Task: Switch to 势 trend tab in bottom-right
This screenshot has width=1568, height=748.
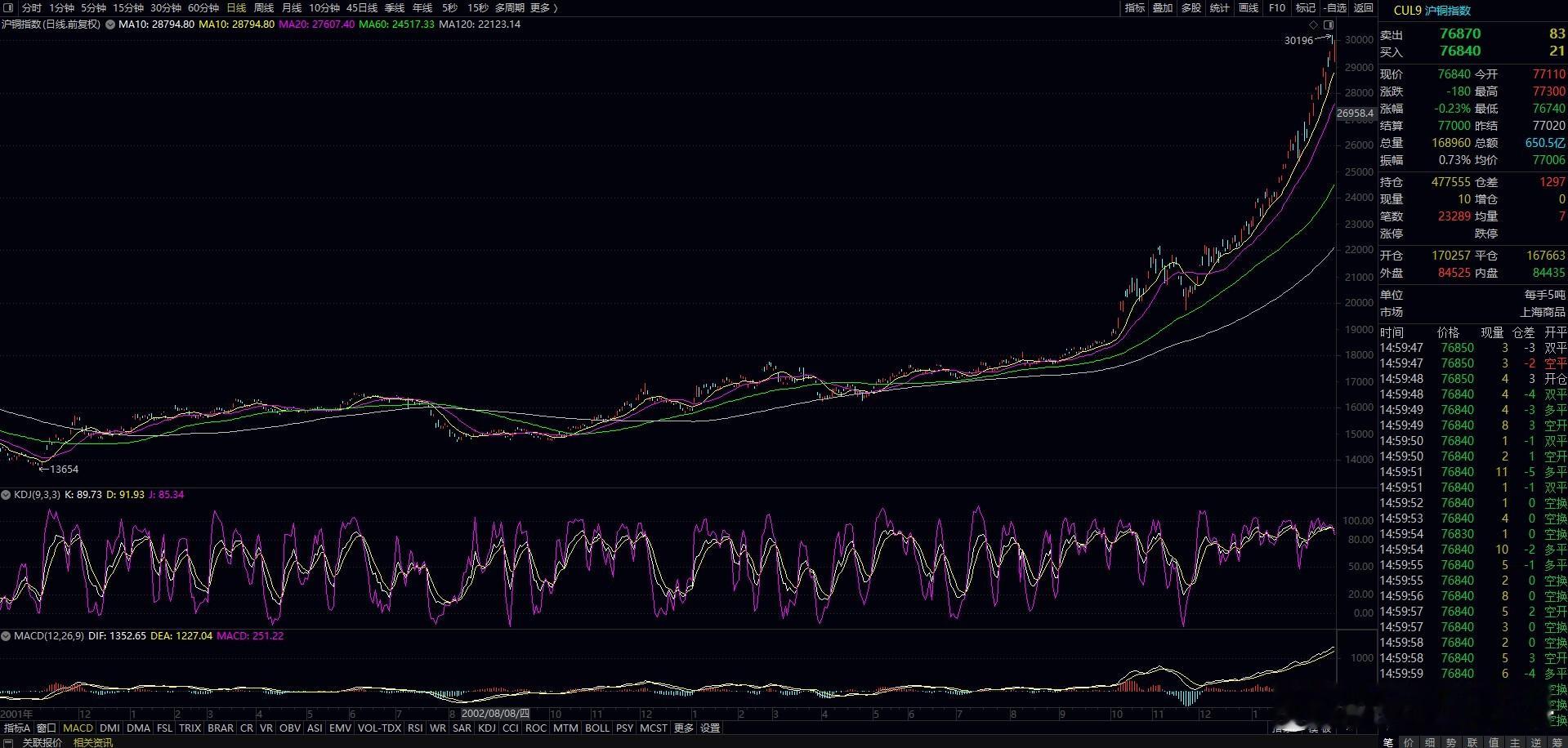Action: tap(1452, 742)
